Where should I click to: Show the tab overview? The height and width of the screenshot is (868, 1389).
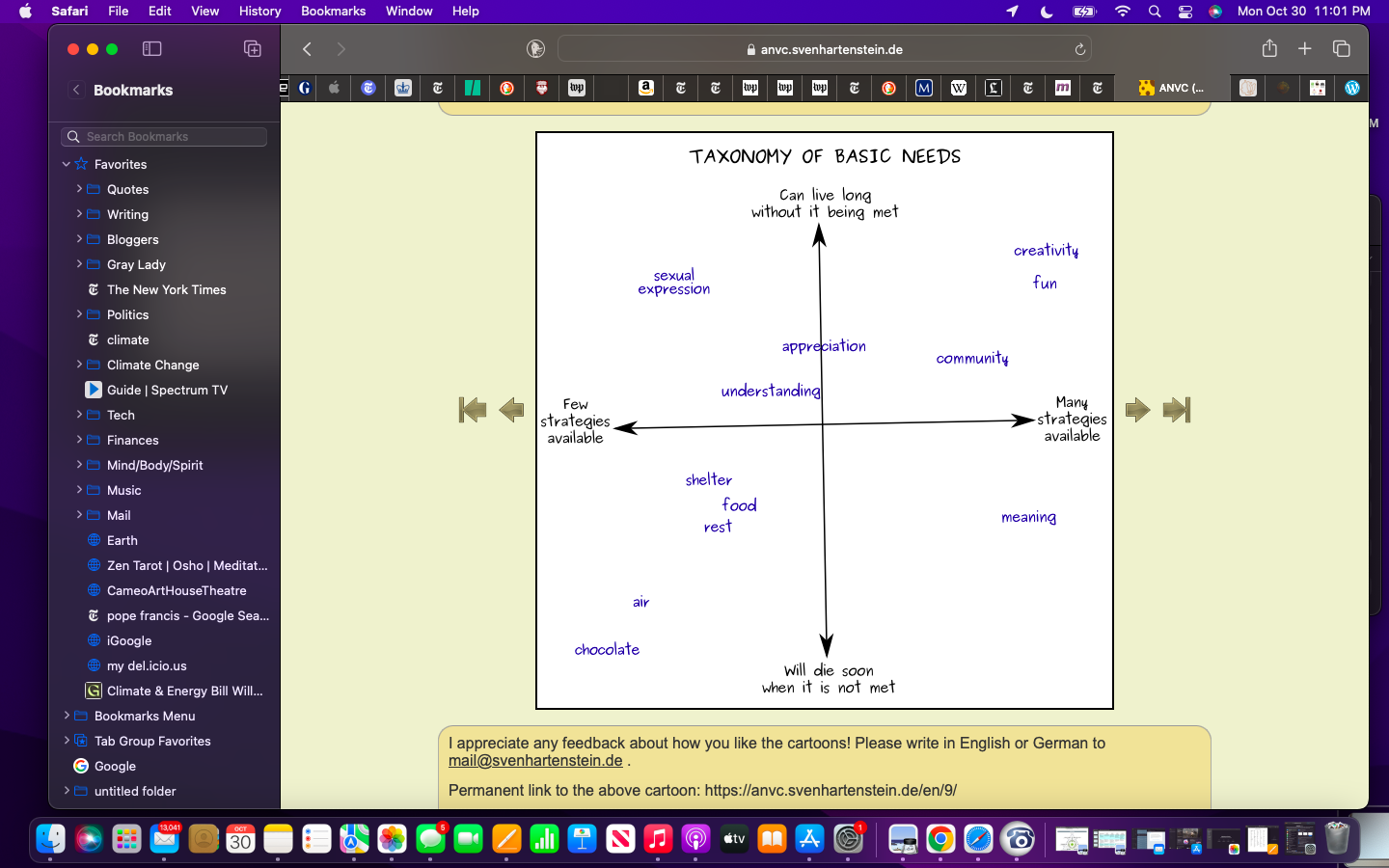[1341, 49]
